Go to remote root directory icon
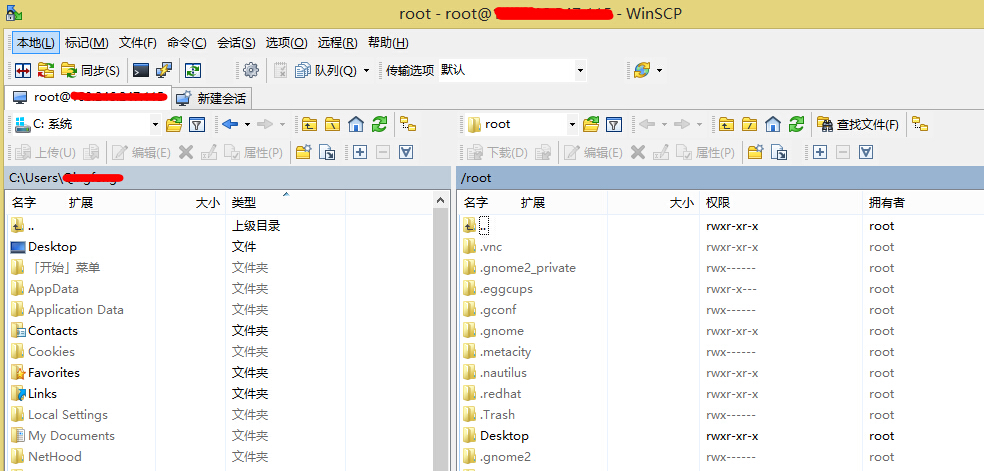Image resolution: width=984 pixels, height=471 pixels. coord(750,124)
